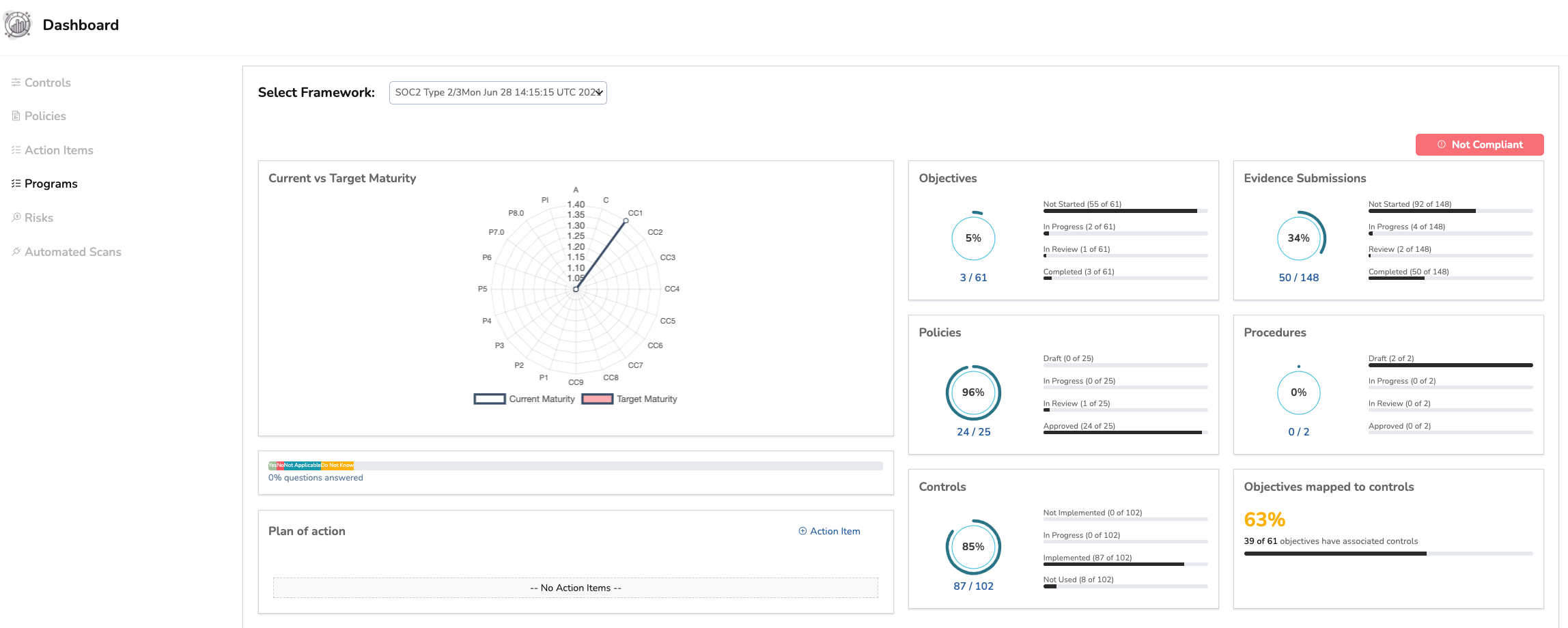Click the CC1 data point on radar chart
1568x628 pixels.
click(x=626, y=220)
